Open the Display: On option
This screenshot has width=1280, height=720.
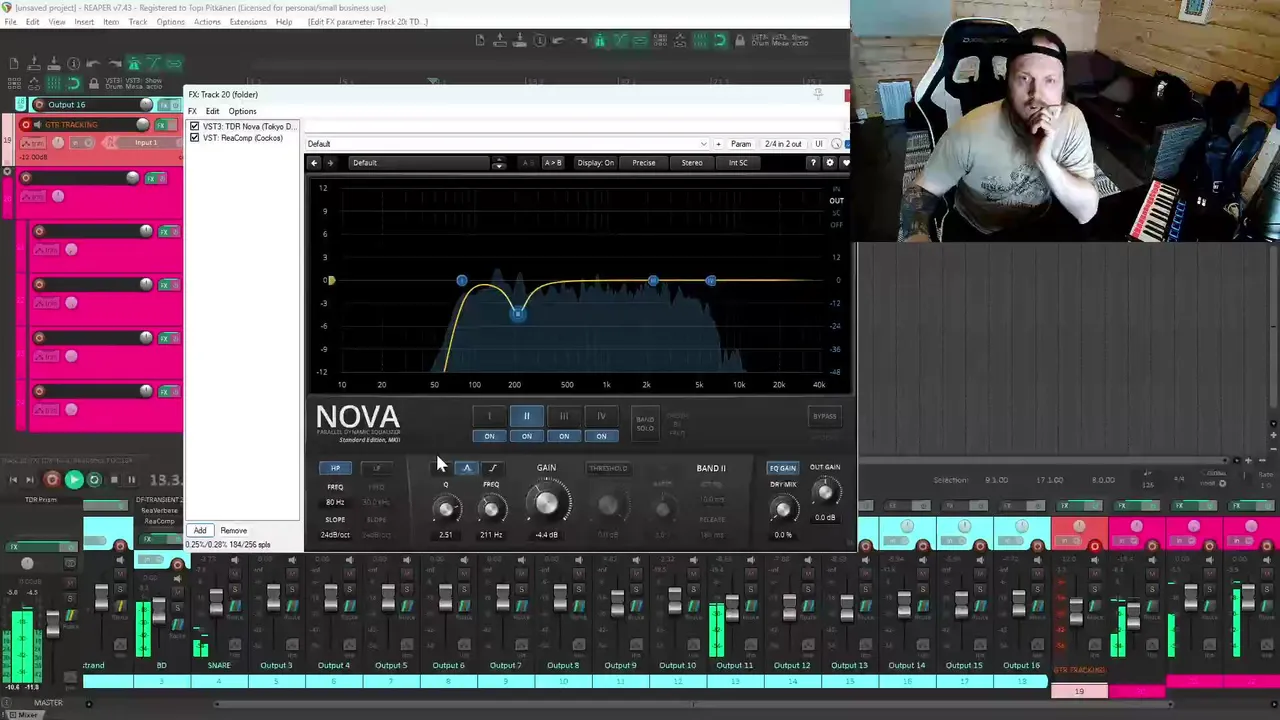pyautogui.click(x=596, y=163)
